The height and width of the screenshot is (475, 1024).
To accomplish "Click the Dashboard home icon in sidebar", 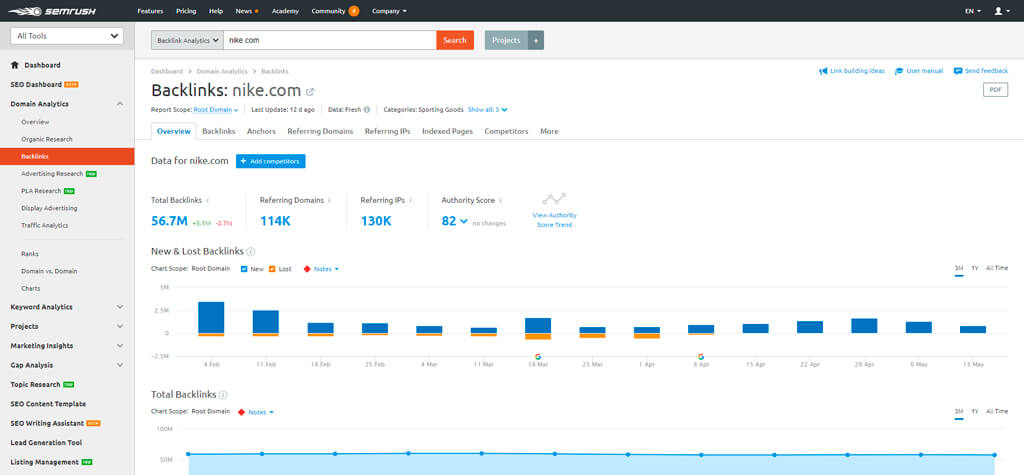I will click(14, 65).
